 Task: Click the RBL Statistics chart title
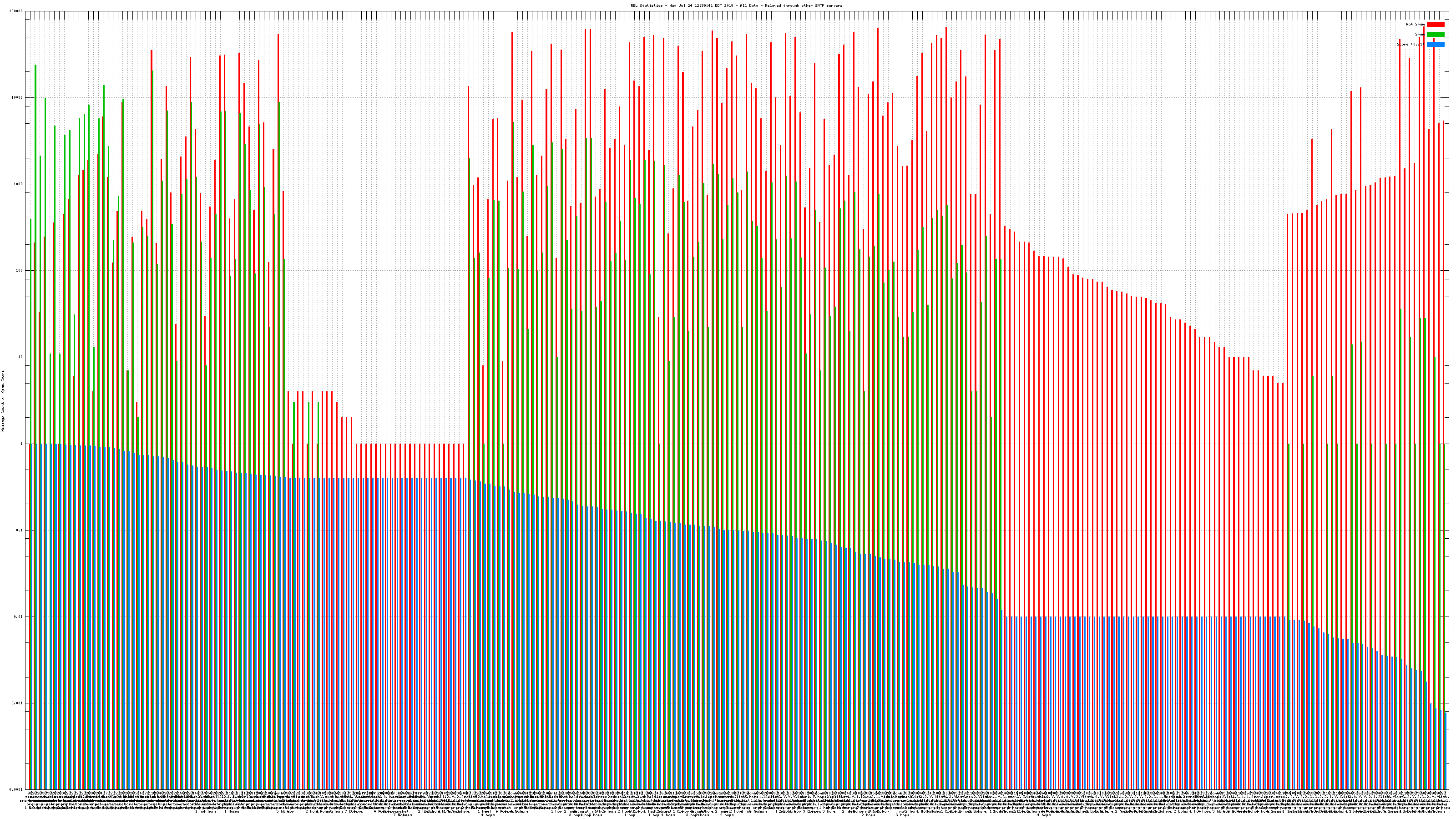(736, 5)
